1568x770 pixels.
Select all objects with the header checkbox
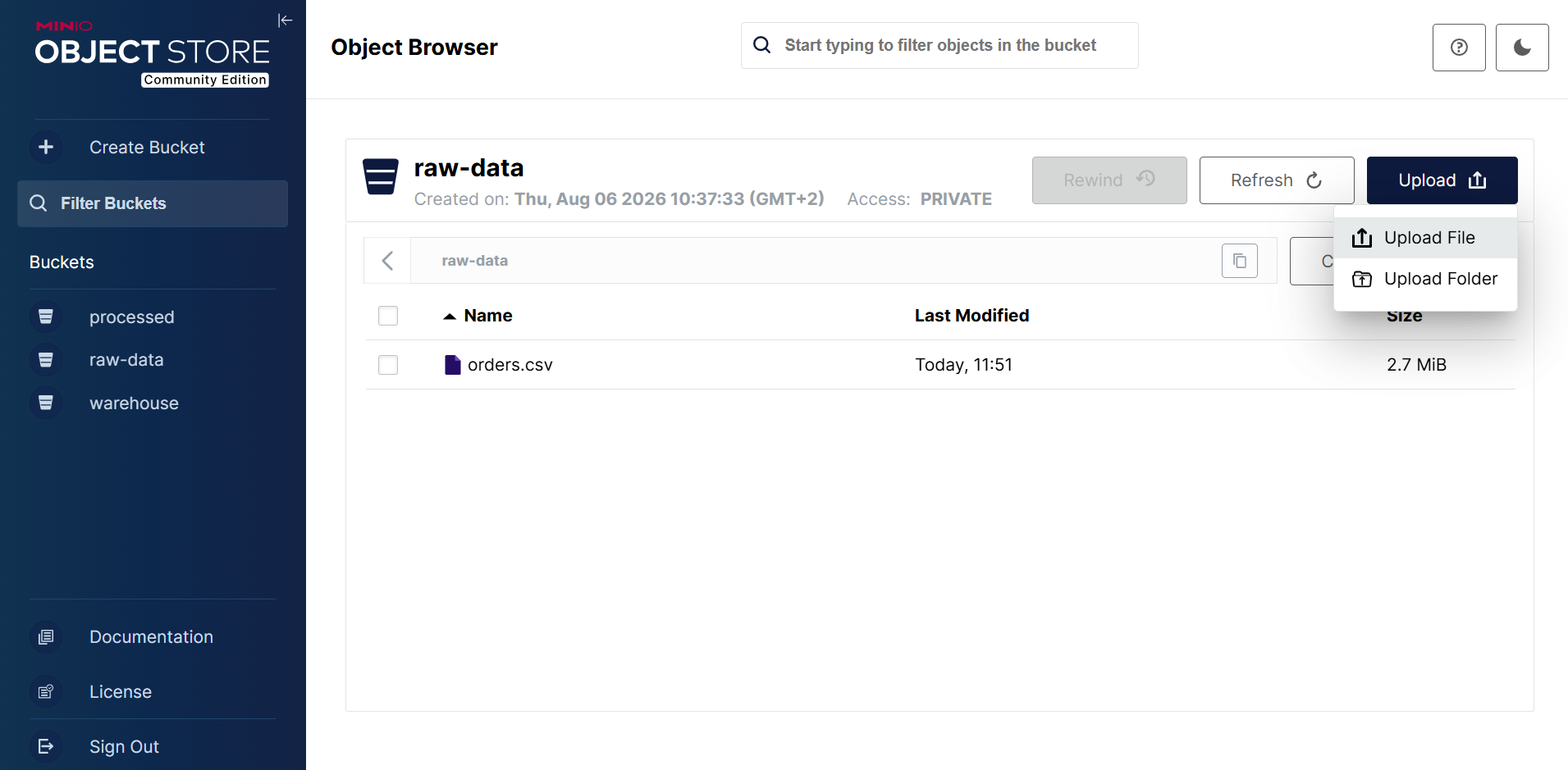pos(388,316)
